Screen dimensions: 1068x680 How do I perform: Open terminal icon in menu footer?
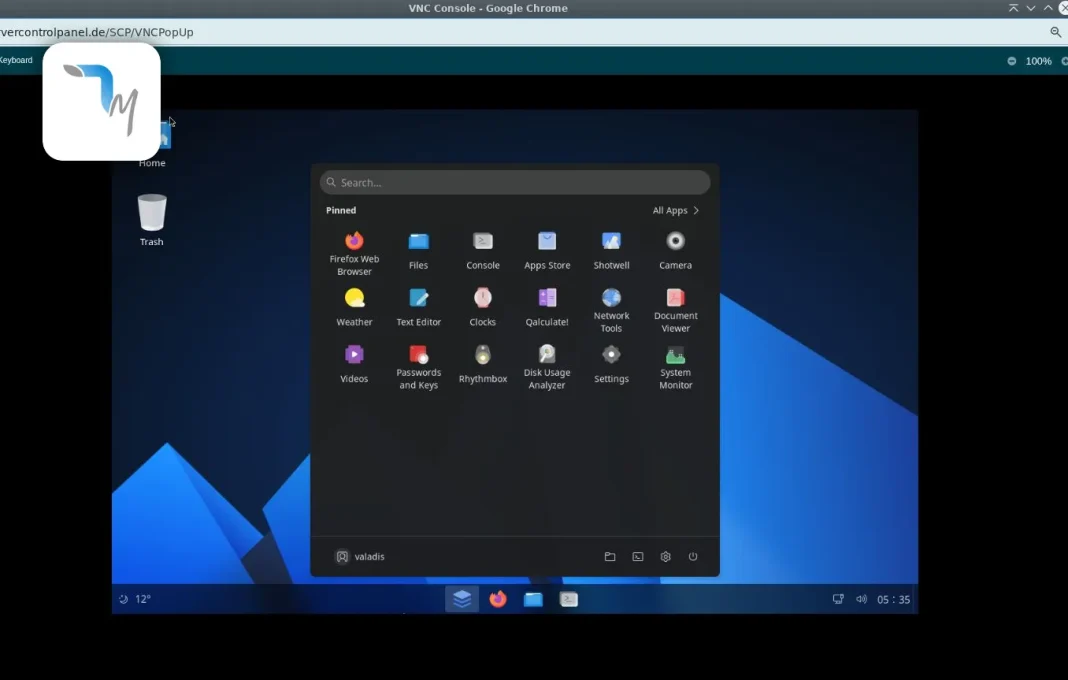click(638, 557)
